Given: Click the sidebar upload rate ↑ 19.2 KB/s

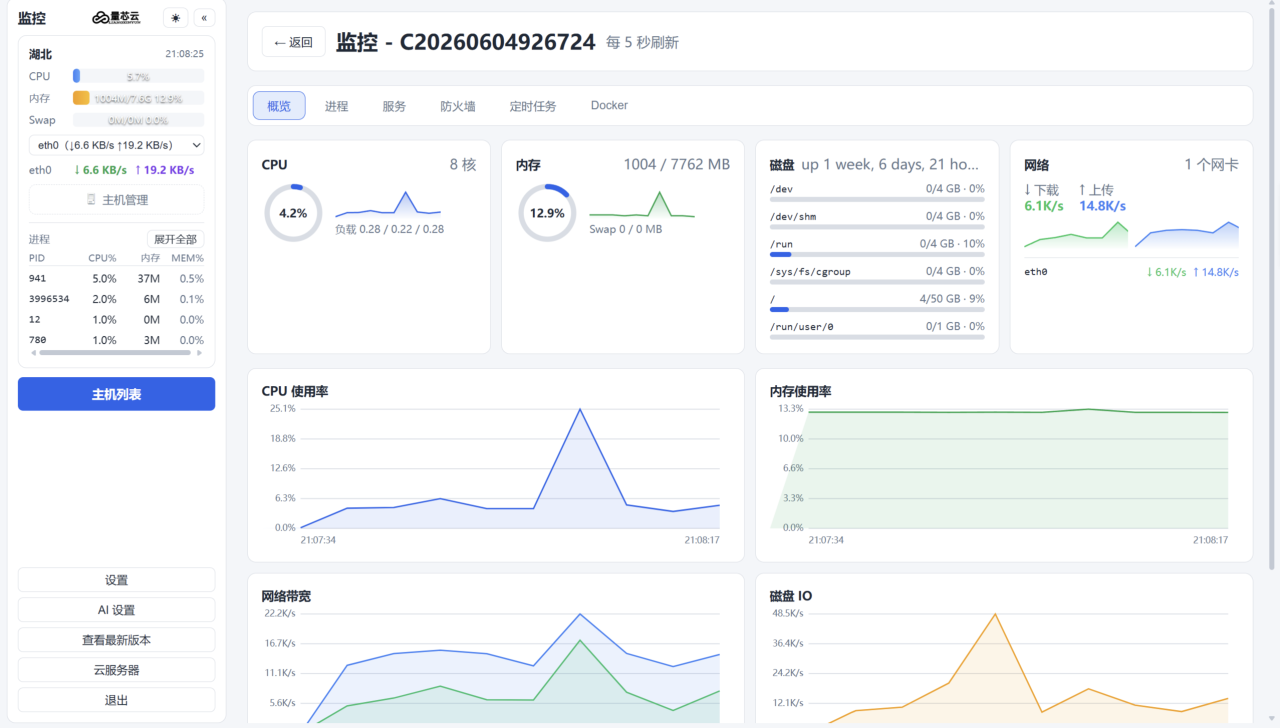Looking at the screenshot, I should [x=164, y=170].
